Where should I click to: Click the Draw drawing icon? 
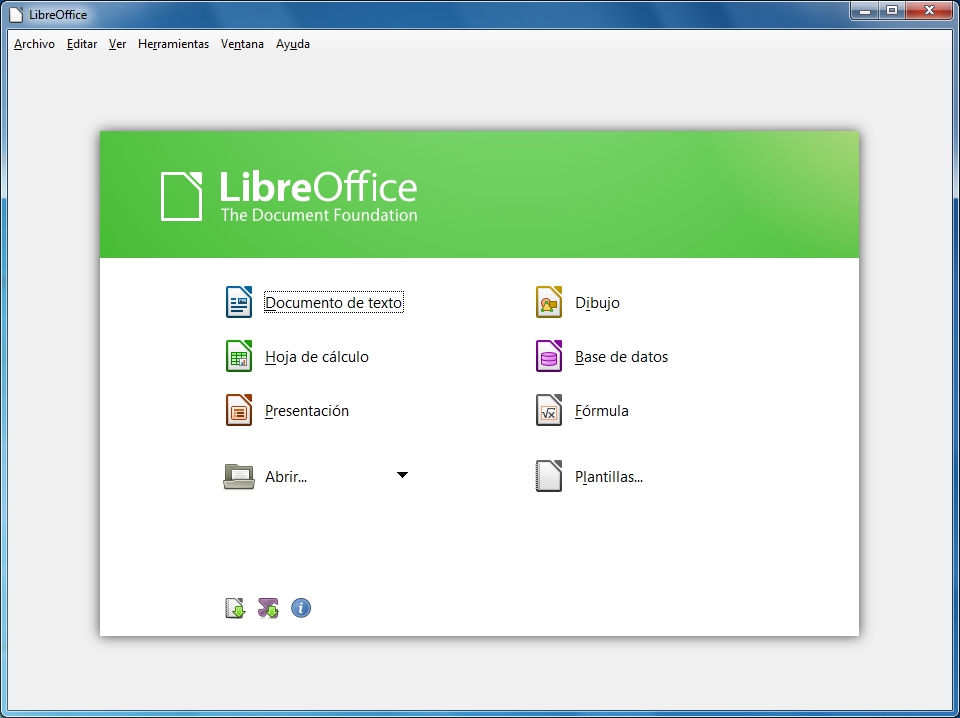(x=549, y=302)
